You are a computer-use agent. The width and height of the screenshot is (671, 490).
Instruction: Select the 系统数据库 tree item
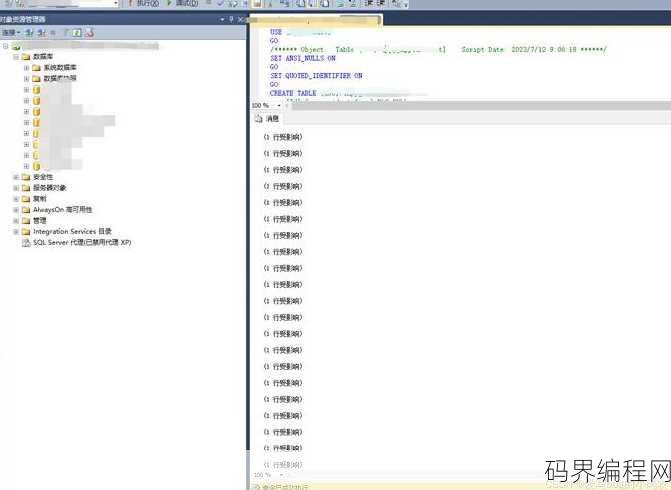click(x=60, y=68)
